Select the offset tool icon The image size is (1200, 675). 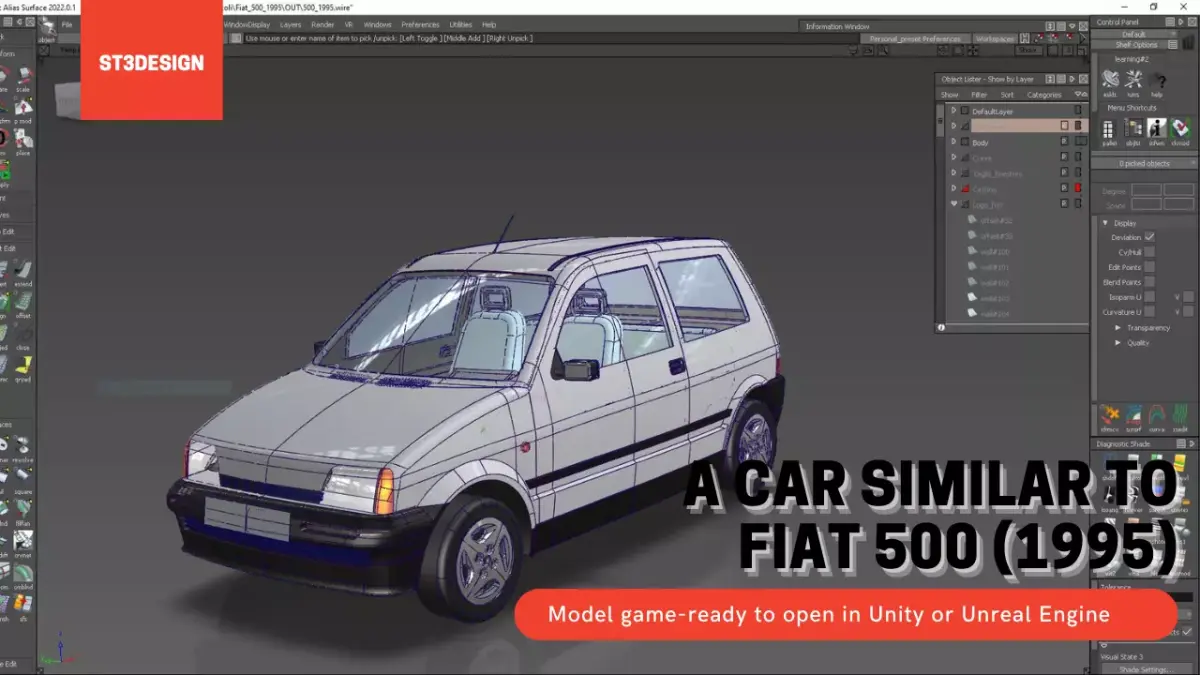pyautogui.click(x=22, y=304)
